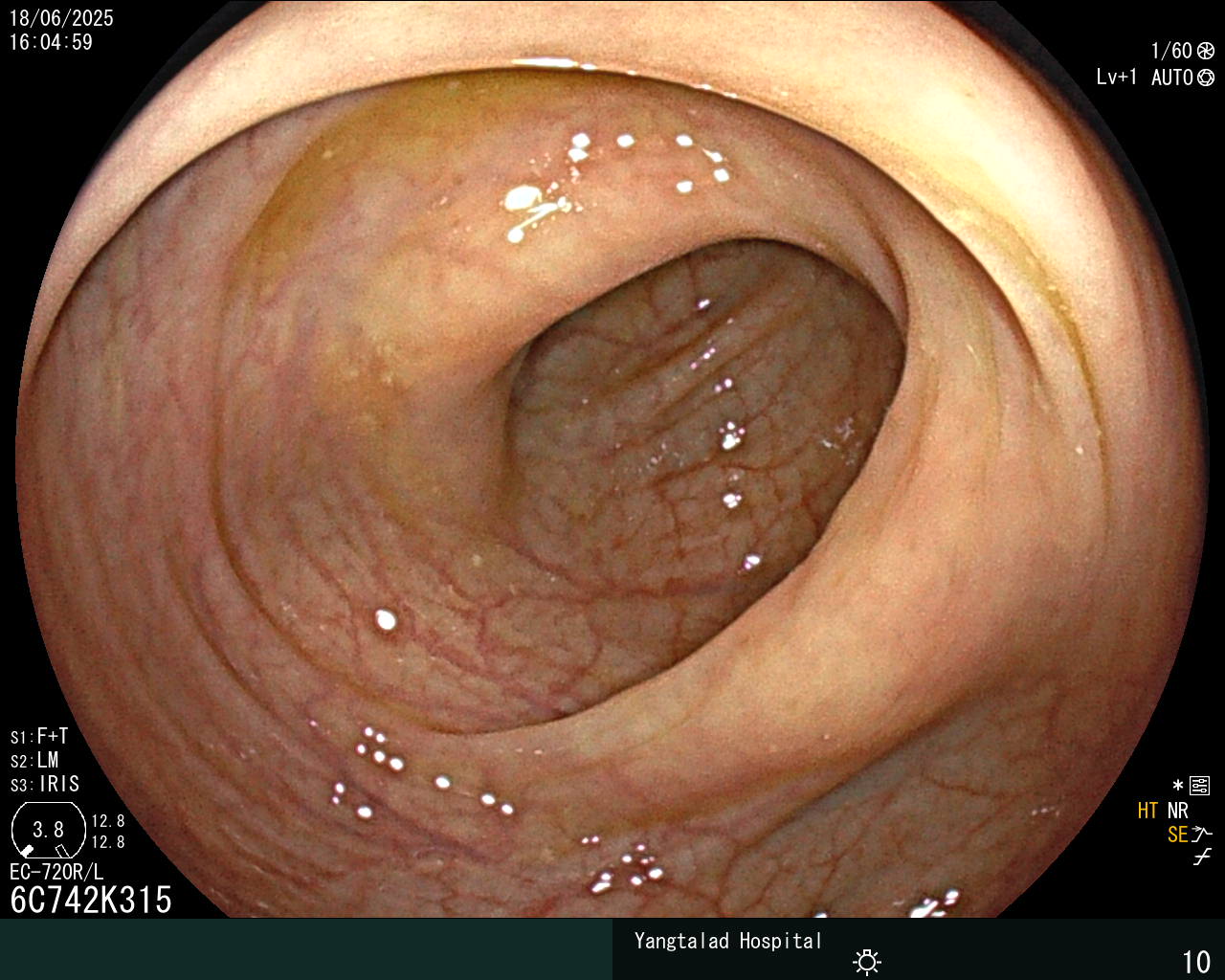Image resolution: width=1225 pixels, height=980 pixels.
Task: Click the brightness sun icon in the bottom bar
Action: point(867,962)
